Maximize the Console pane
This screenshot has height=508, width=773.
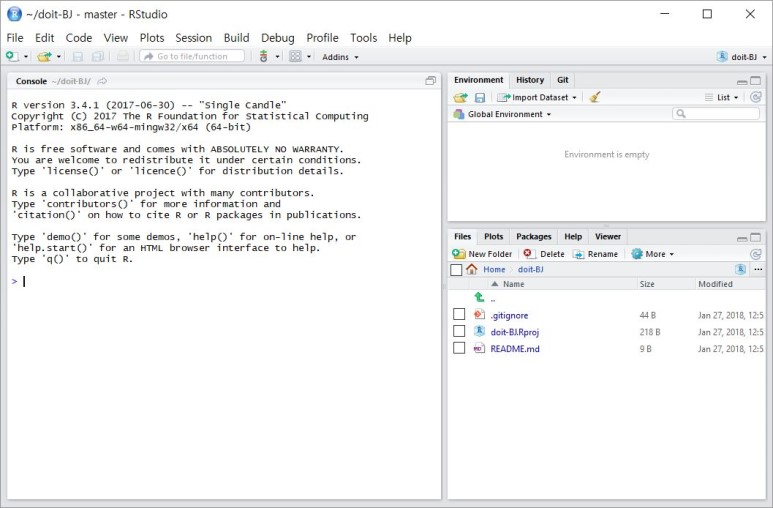coord(430,81)
